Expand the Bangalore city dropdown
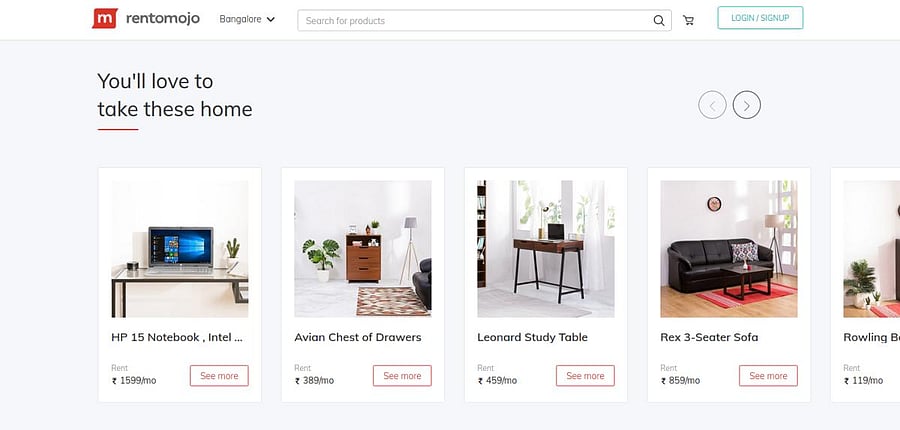Viewport: 900px width, 430px height. 247,19
